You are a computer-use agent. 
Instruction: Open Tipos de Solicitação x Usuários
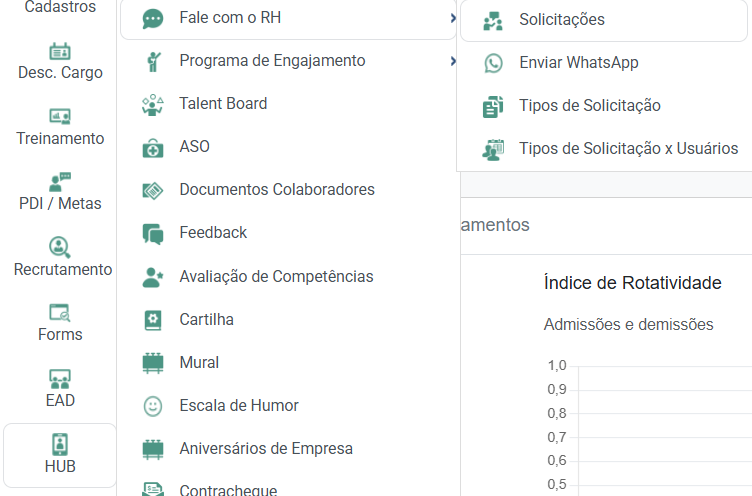tap(628, 149)
